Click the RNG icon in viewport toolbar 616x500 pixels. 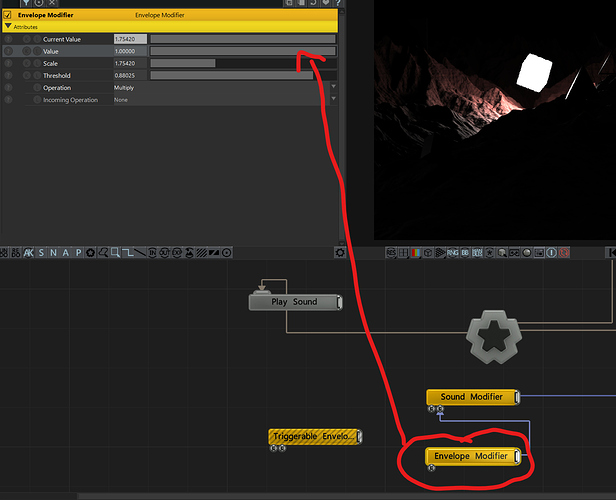click(x=453, y=253)
